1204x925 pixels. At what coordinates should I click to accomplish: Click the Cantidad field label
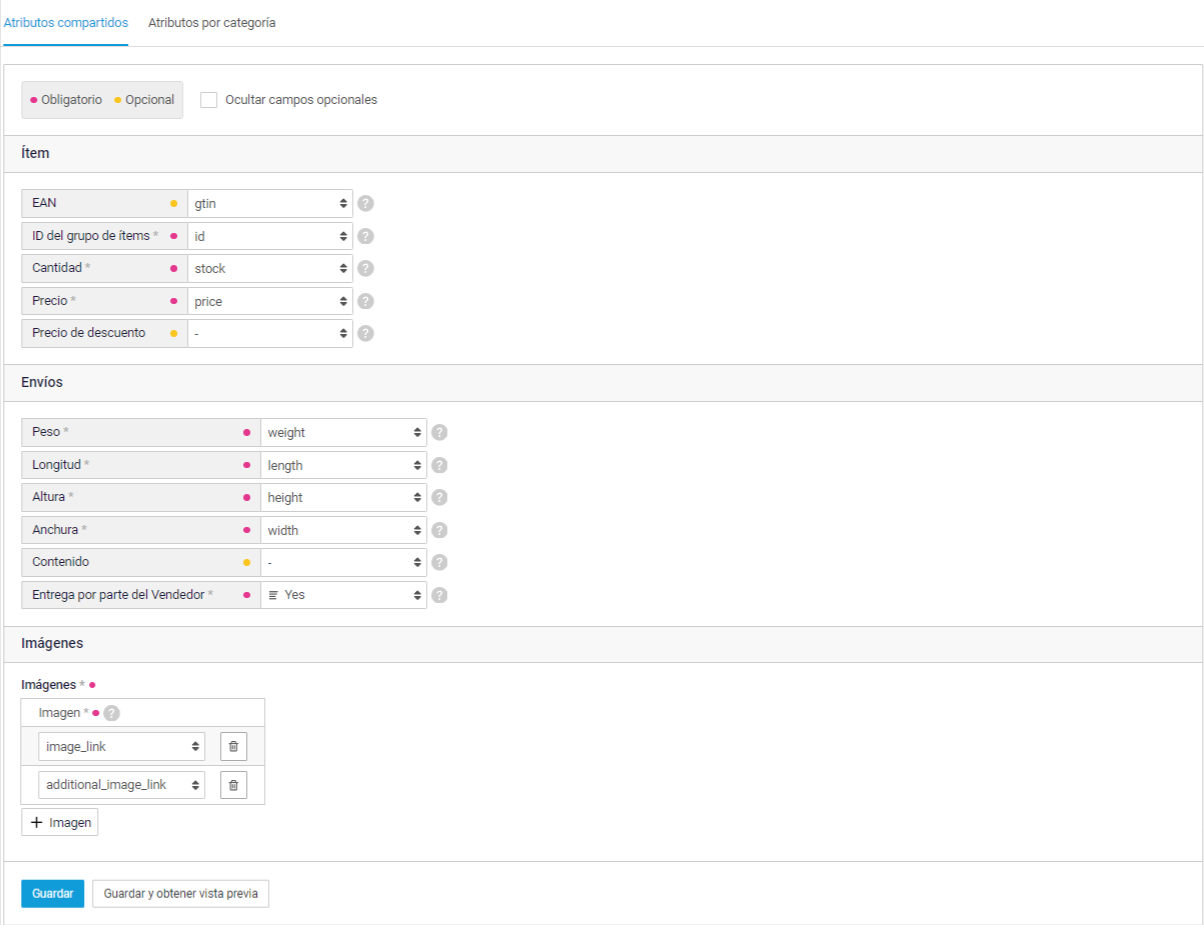pyautogui.click(x=57, y=268)
